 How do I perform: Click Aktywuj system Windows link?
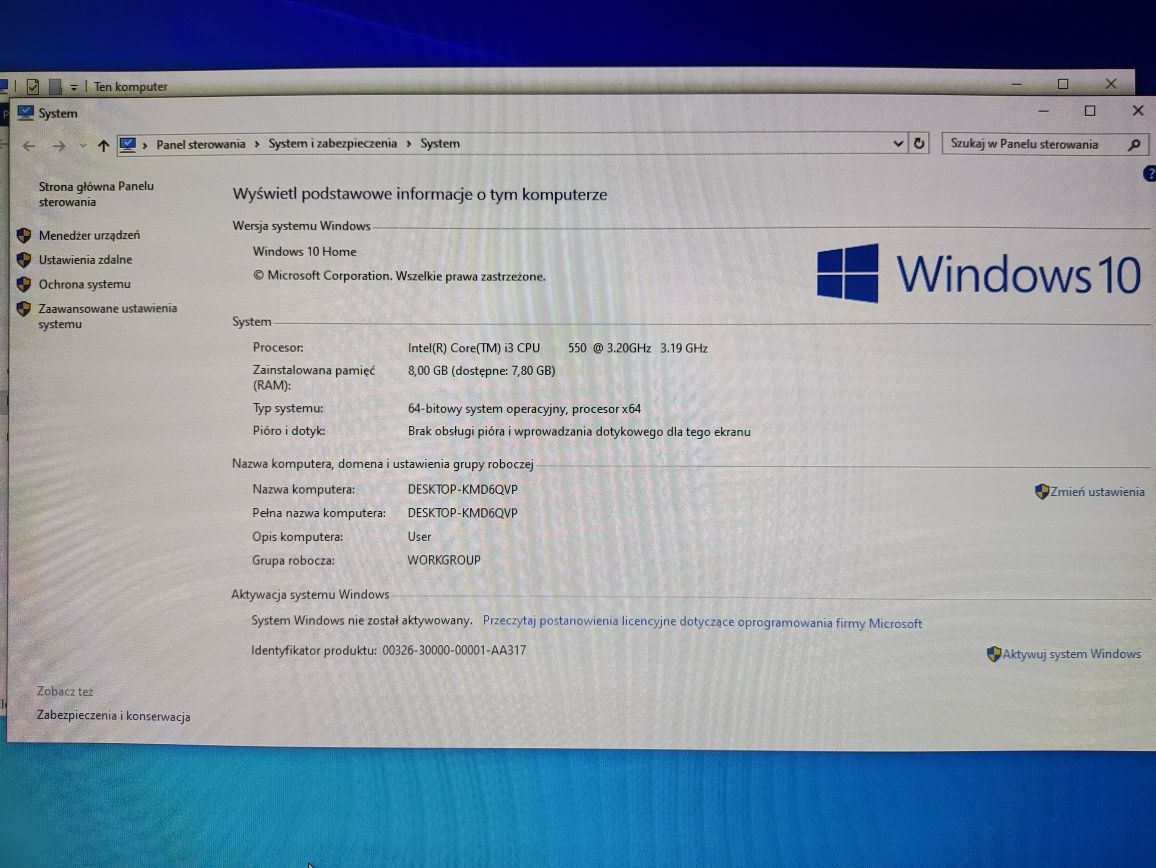(x=1071, y=653)
